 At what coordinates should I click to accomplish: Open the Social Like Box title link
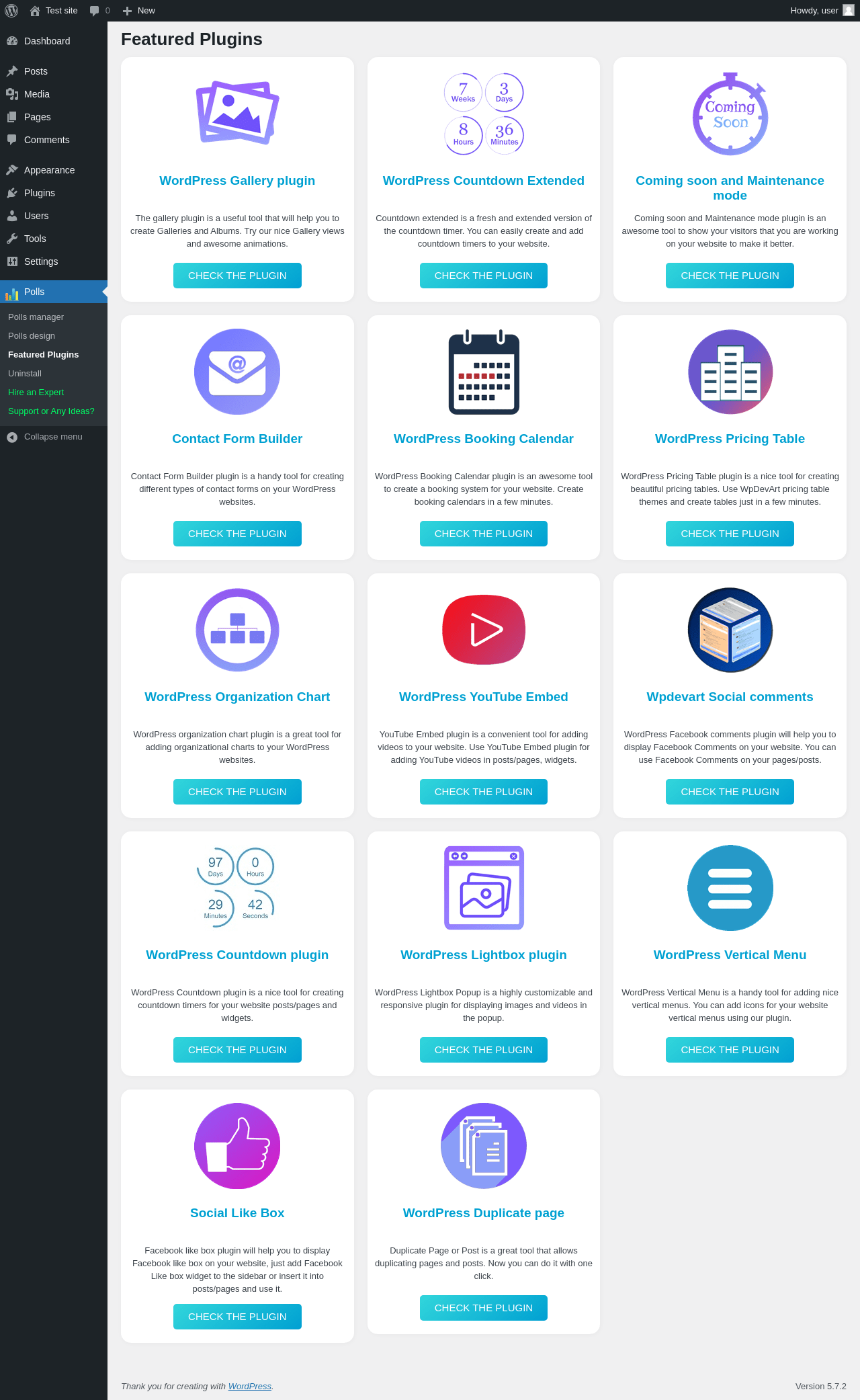(237, 1213)
